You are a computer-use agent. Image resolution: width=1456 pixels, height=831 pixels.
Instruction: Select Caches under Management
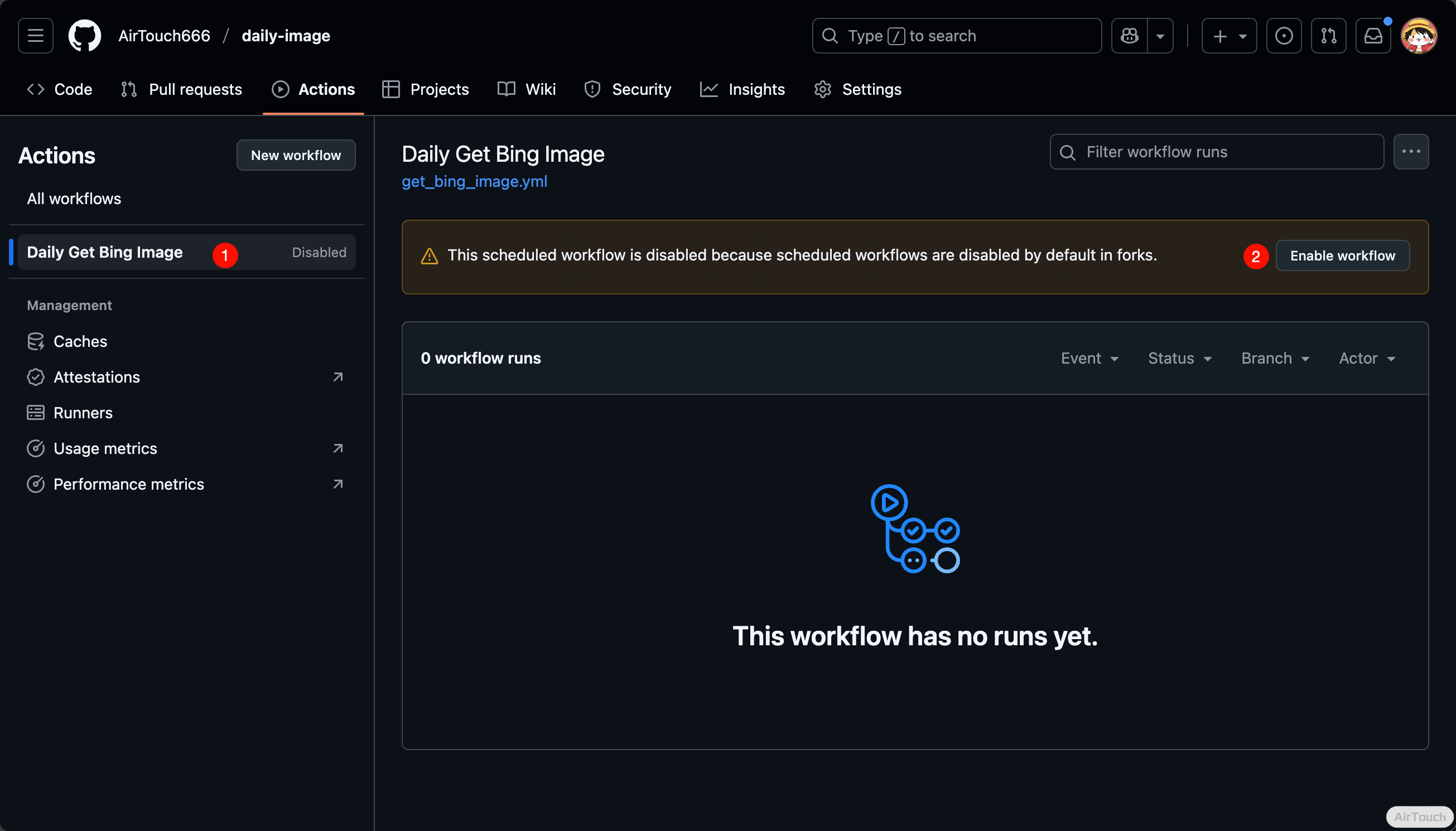(x=80, y=341)
